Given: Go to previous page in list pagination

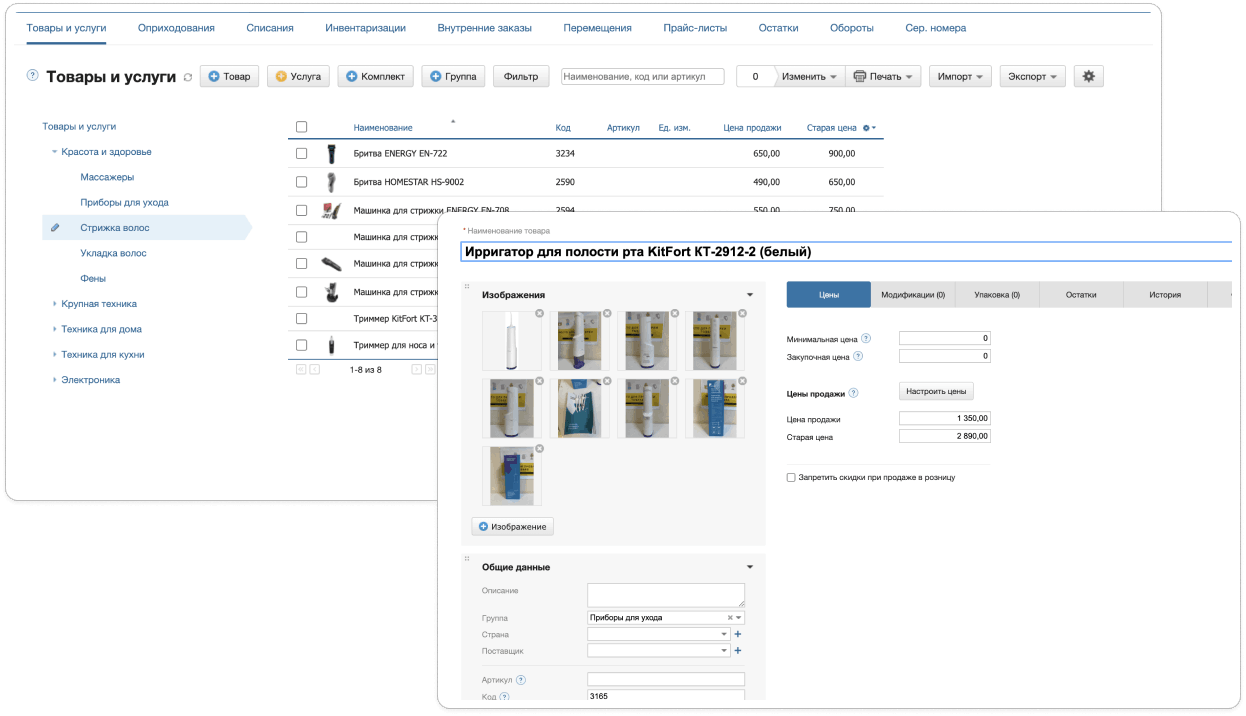Looking at the screenshot, I should point(315,369).
